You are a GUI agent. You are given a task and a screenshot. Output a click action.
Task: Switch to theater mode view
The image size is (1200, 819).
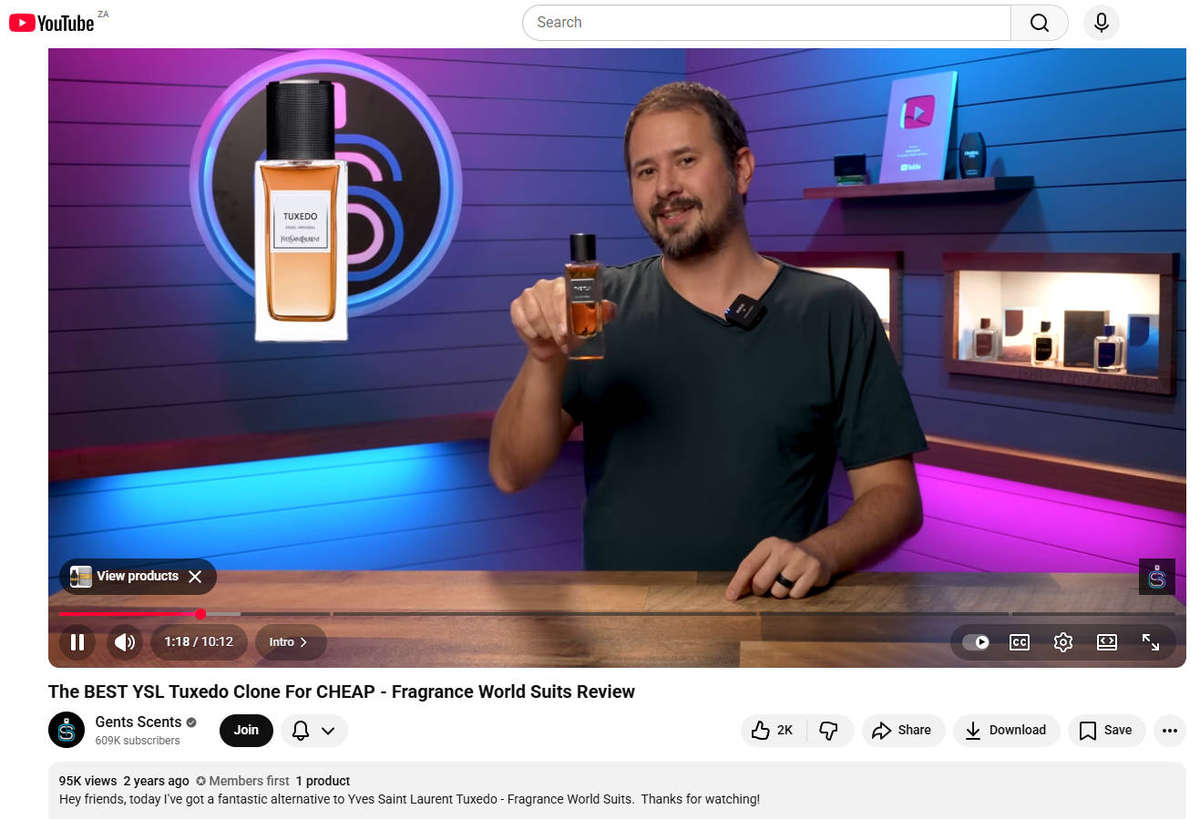(x=1106, y=642)
